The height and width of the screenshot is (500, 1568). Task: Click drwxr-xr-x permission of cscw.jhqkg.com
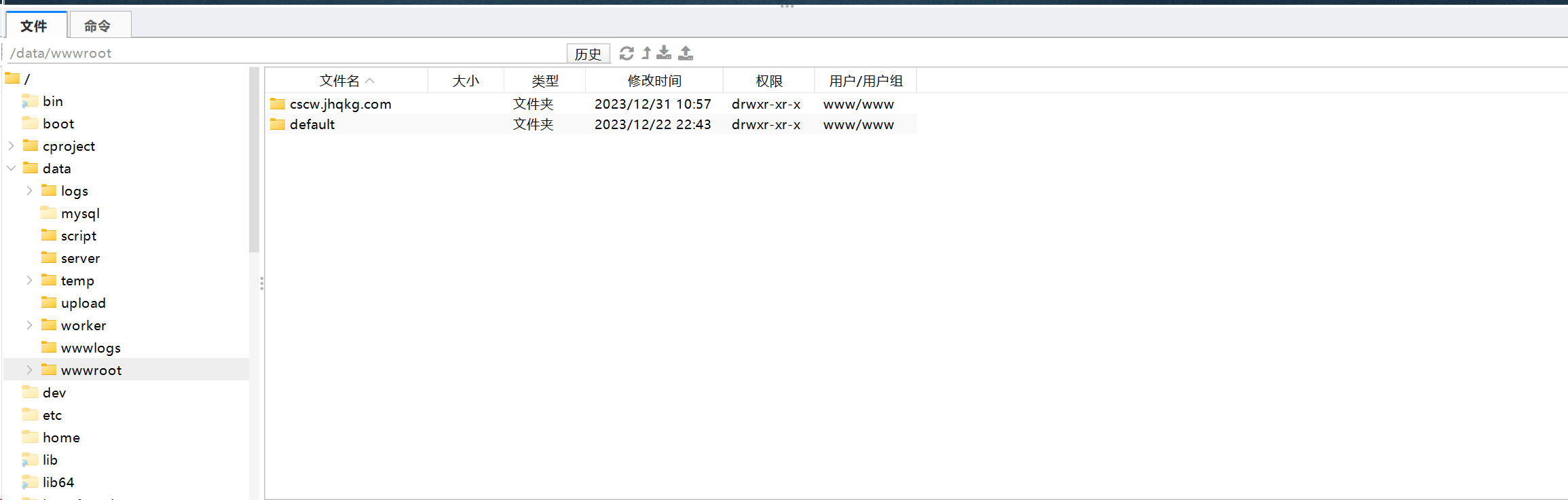point(766,104)
